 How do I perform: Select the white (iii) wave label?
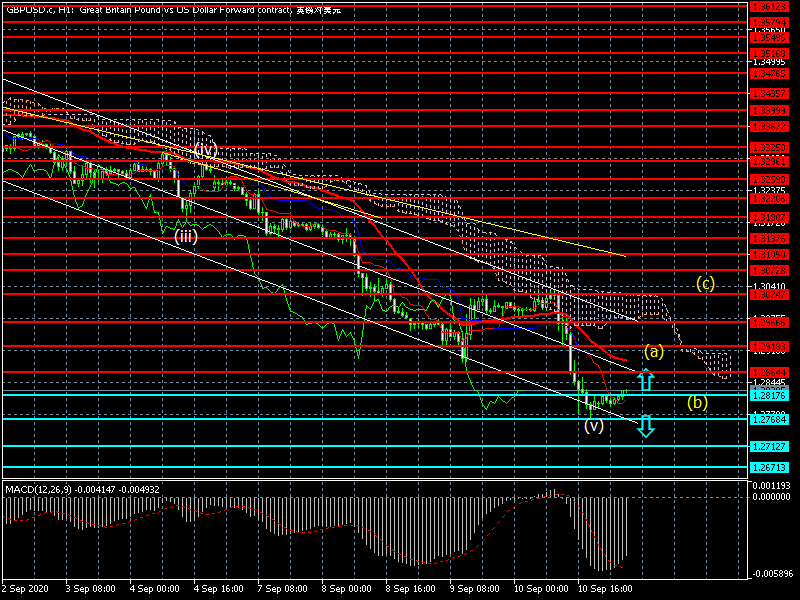[186, 238]
